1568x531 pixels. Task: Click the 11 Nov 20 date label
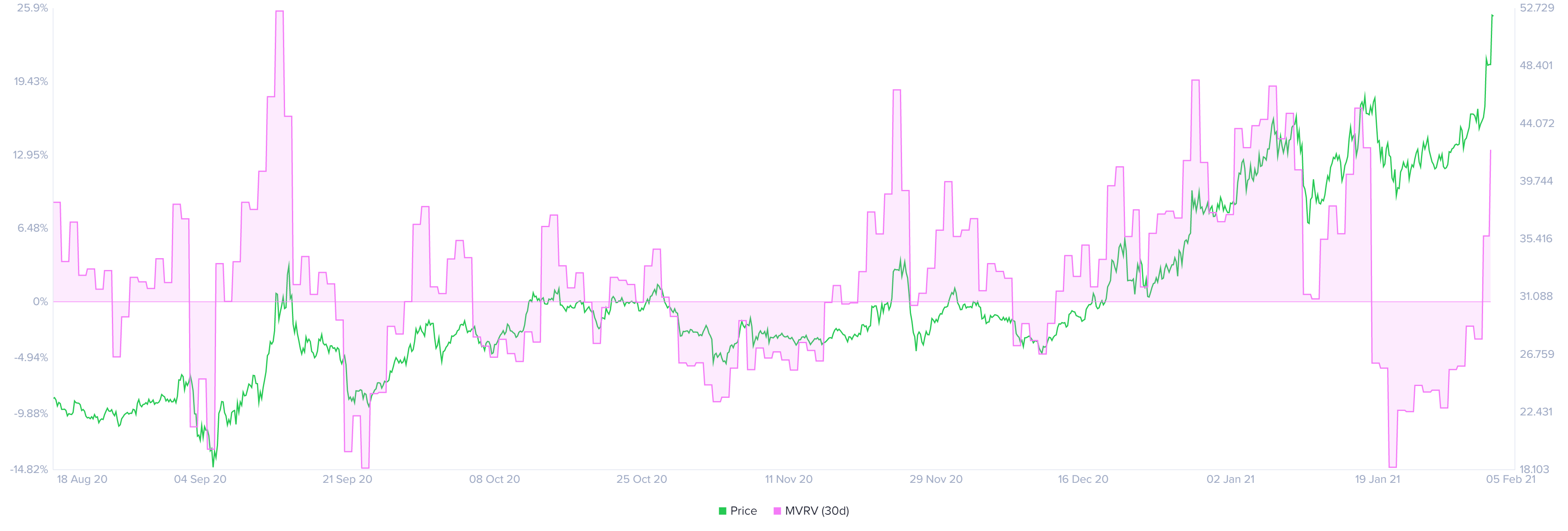789,479
